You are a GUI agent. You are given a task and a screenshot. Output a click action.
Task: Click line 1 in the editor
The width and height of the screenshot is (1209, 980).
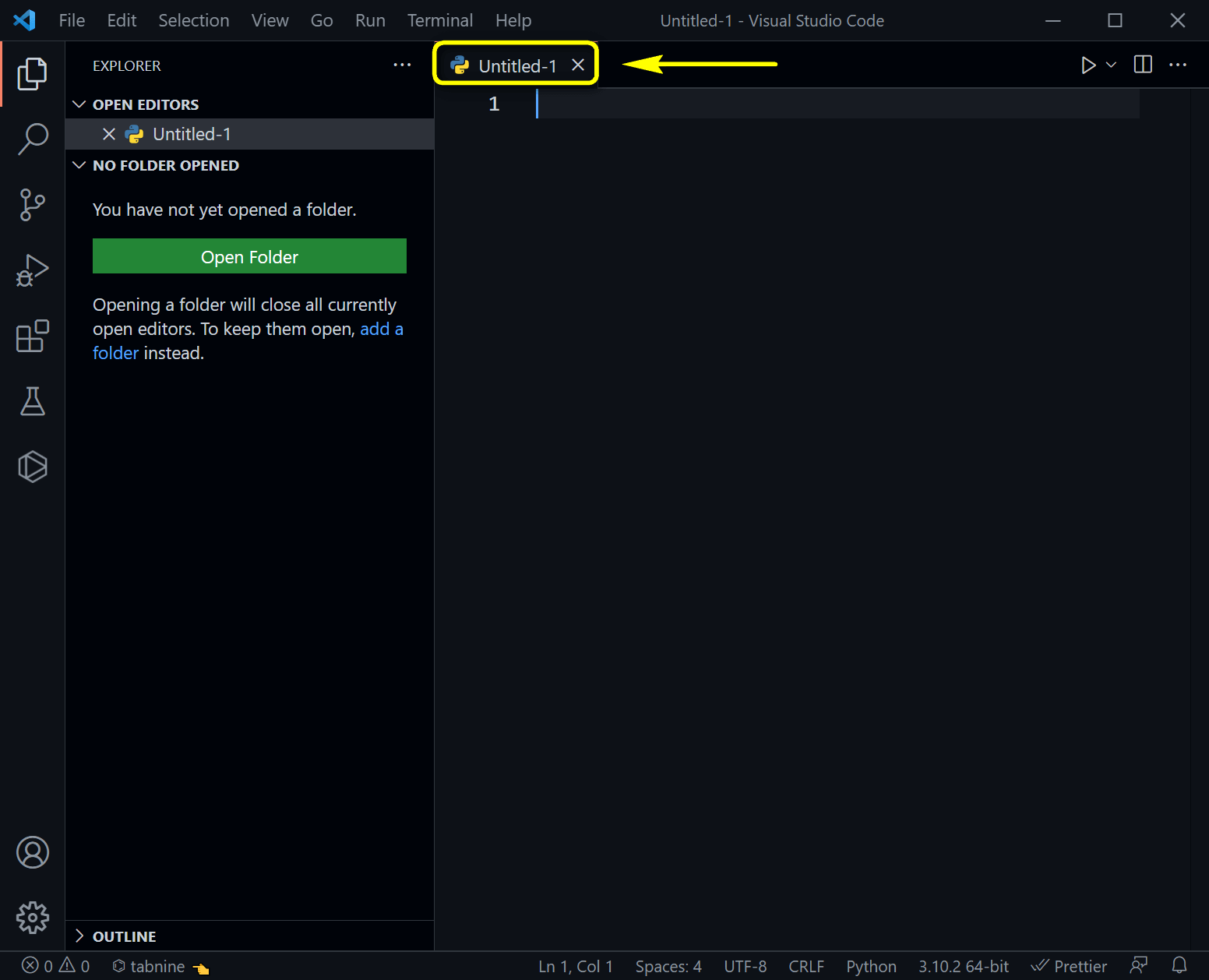(838, 104)
